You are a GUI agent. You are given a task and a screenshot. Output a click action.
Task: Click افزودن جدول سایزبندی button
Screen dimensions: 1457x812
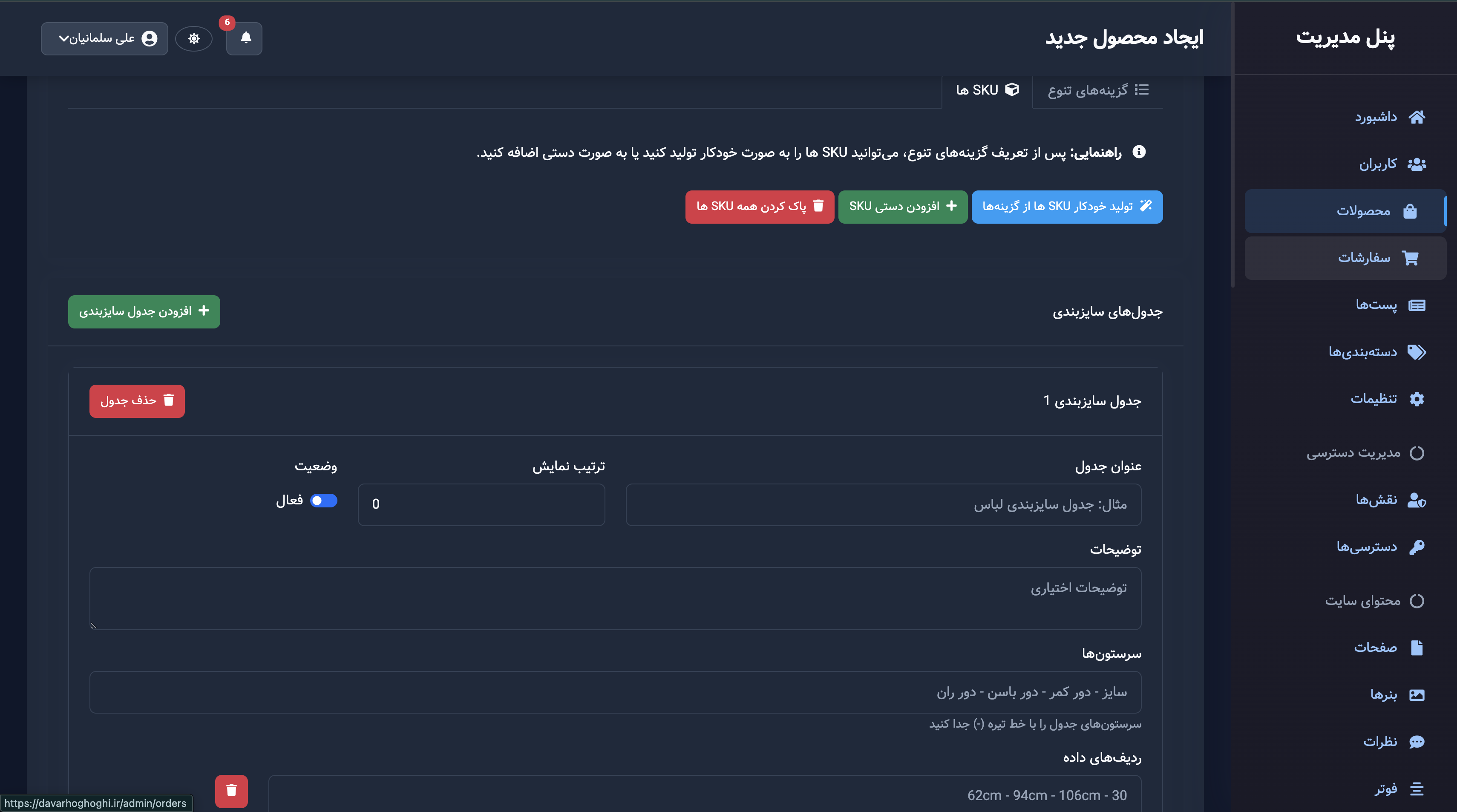click(x=144, y=311)
